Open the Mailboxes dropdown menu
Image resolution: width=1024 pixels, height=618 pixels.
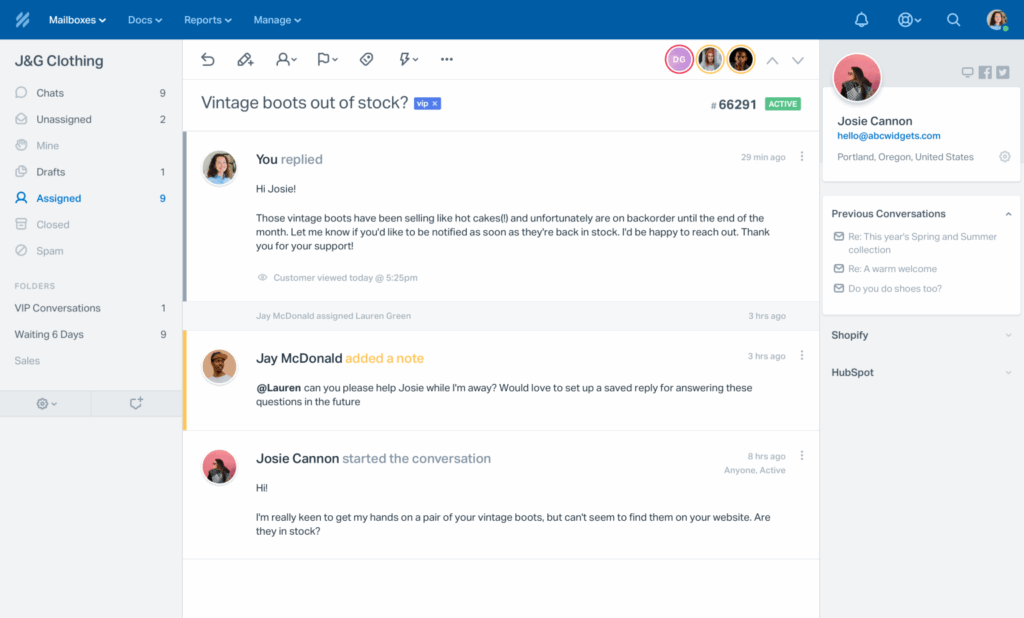pyautogui.click(x=77, y=20)
